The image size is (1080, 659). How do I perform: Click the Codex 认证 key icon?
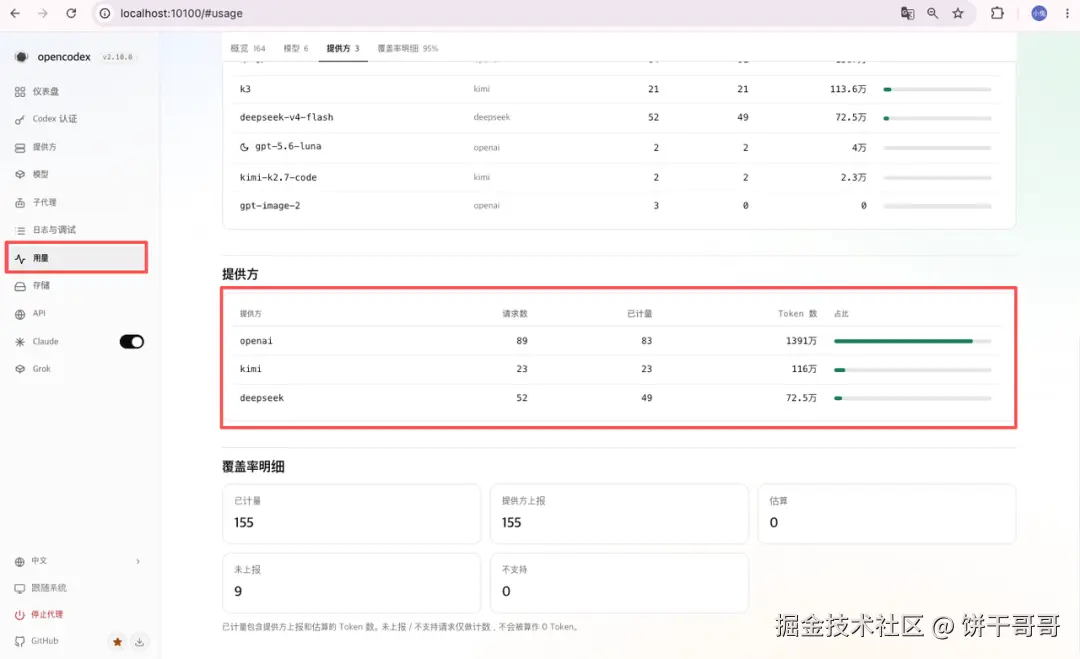point(20,120)
